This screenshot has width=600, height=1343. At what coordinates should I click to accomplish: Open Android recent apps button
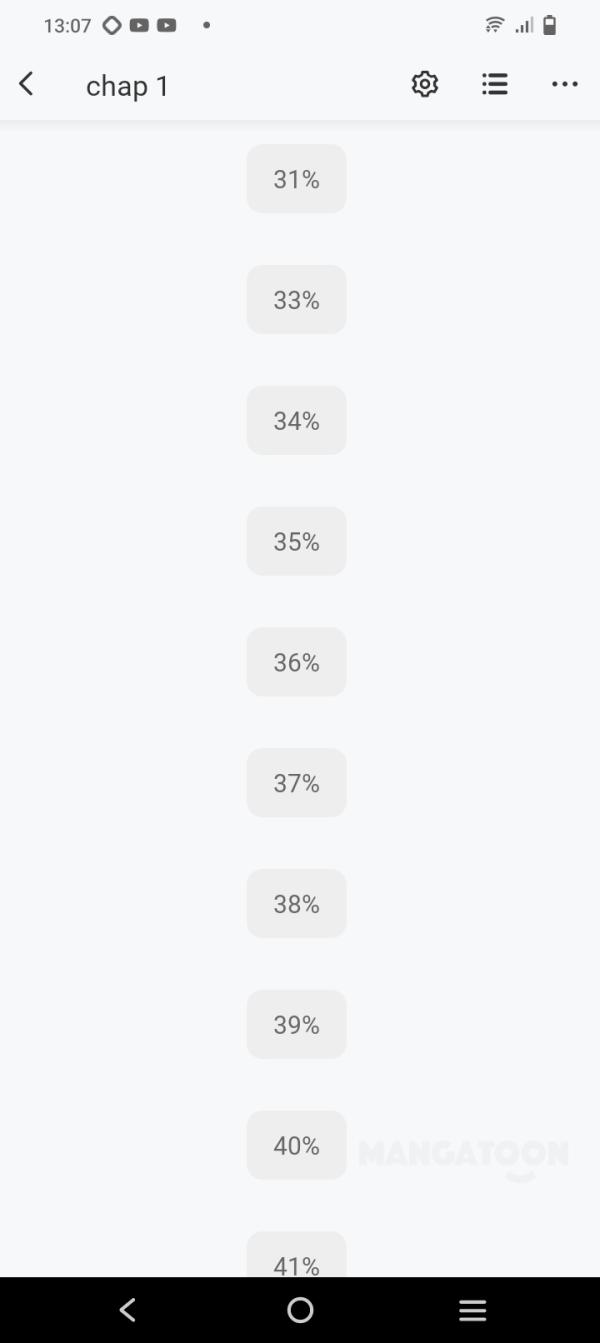click(x=472, y=1310)
